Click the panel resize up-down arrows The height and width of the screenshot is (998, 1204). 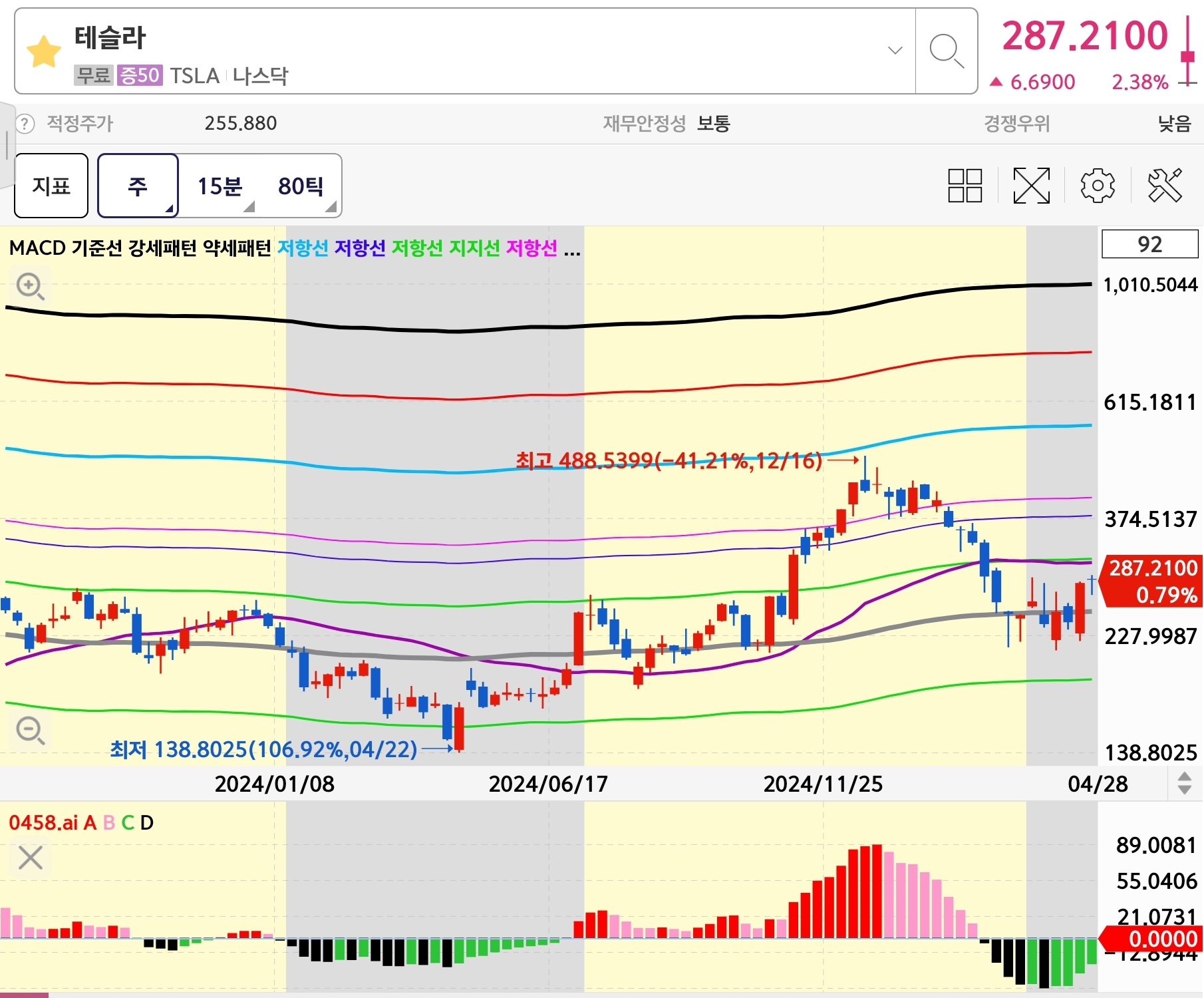coord(1185,783)
